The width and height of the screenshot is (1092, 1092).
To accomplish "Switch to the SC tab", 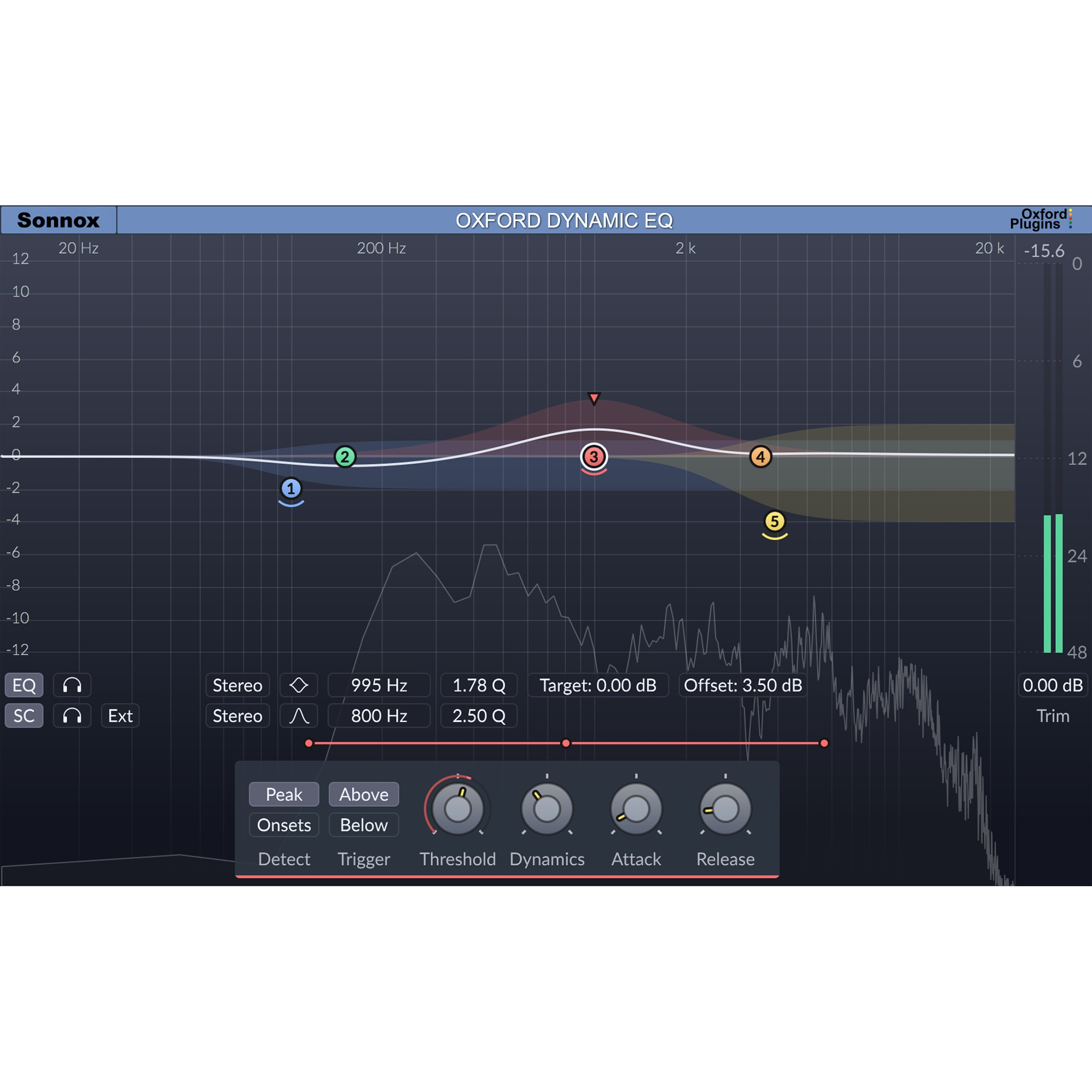I will (24, 716).
